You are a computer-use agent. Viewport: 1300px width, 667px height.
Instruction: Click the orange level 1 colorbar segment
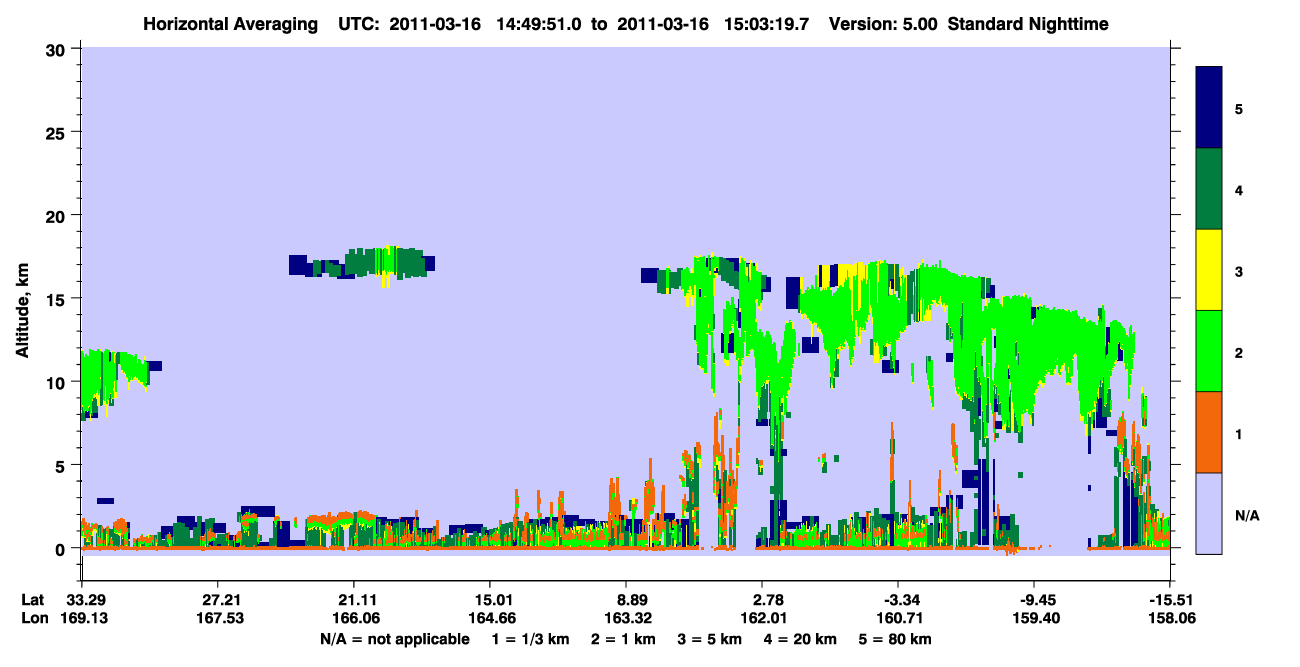(1209, 432)
